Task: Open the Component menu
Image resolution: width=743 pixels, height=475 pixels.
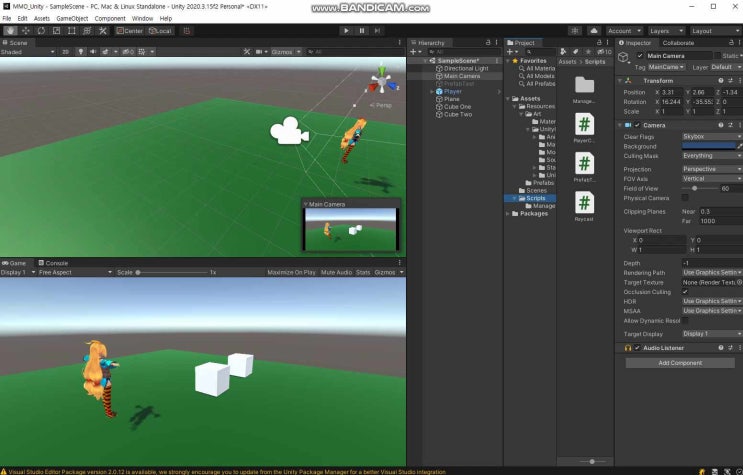Action: pyautogui.click(x=110, y=18)
